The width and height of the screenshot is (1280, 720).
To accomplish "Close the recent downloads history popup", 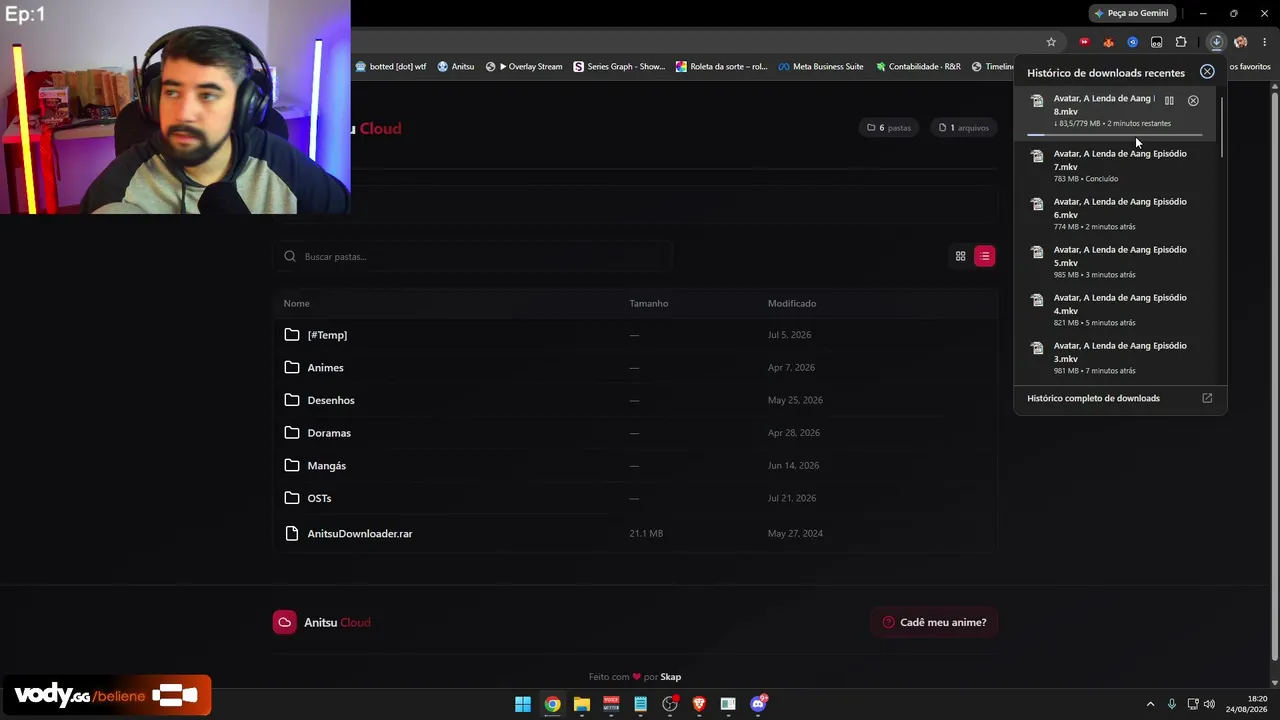I will pyautogui.click(x=1207, y=72).
